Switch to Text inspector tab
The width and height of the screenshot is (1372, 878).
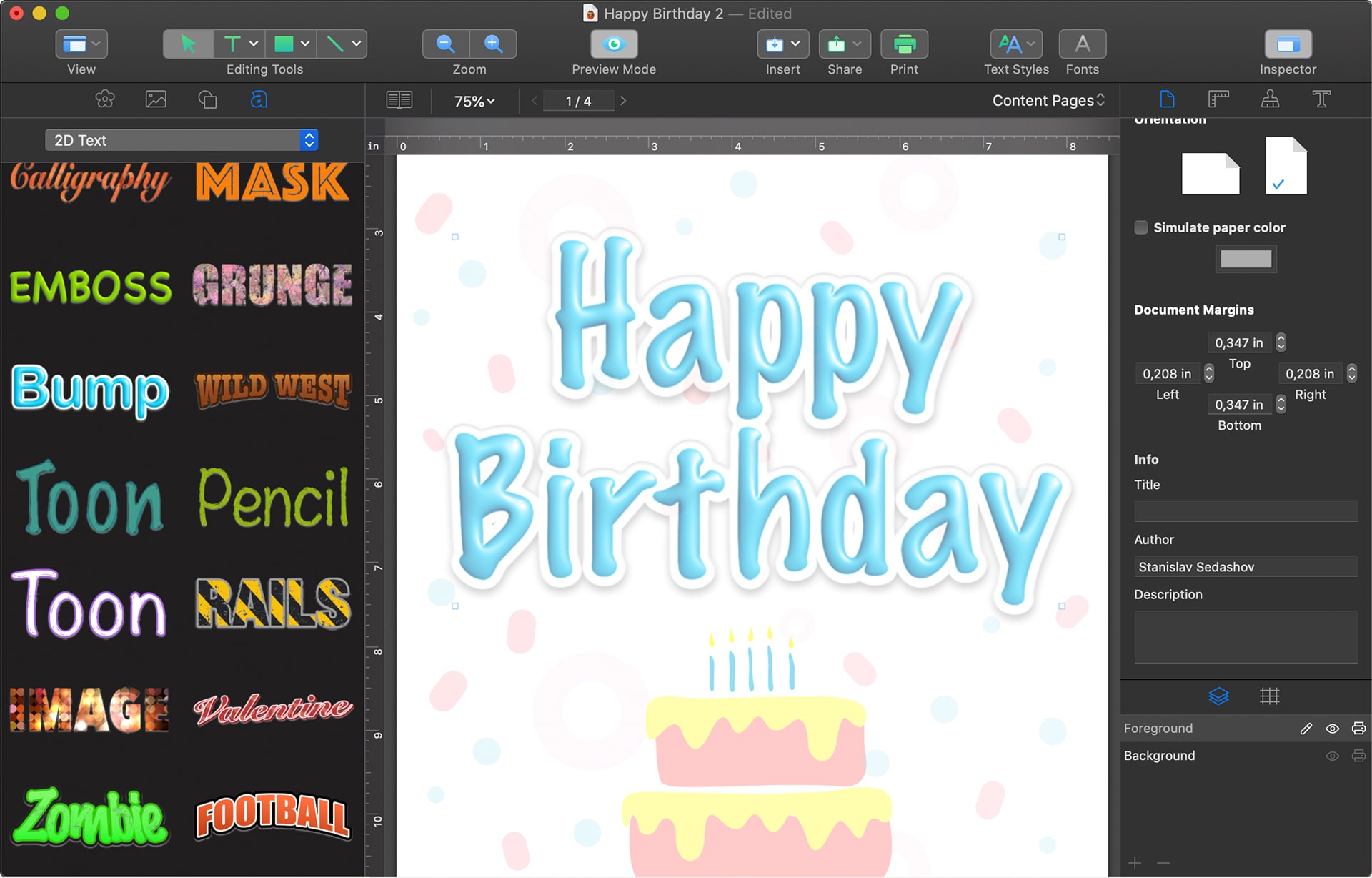click(x=1321, y=99)
